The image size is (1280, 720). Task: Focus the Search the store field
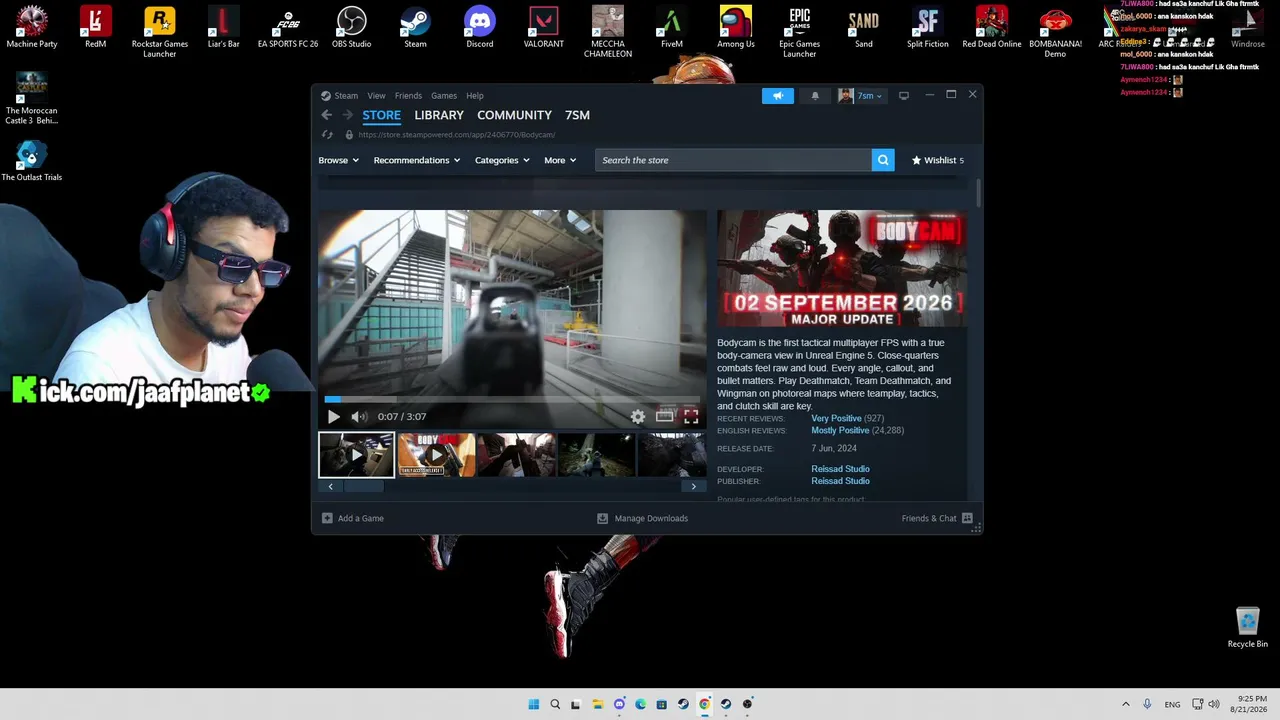pyautogui.click(x=733, y=160)
